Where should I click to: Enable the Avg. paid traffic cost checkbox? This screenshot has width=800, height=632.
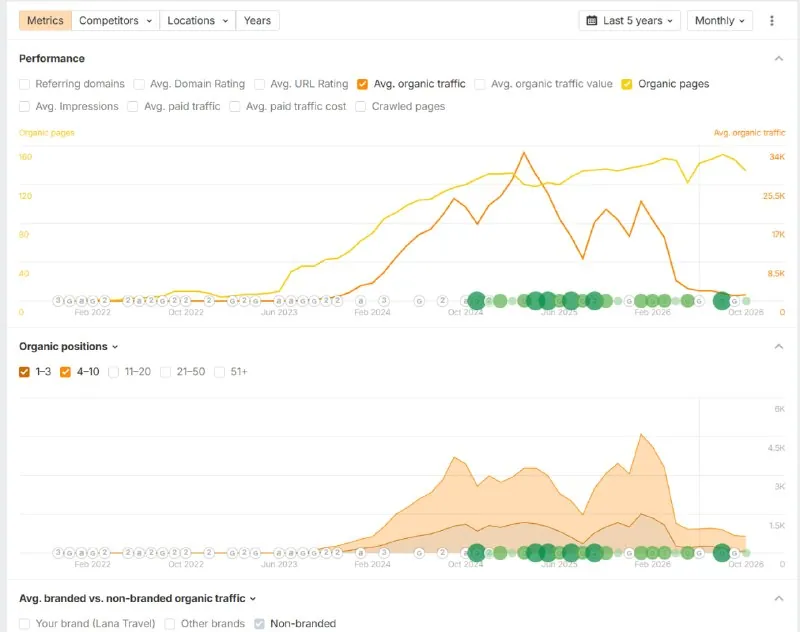(x=235, y=107)
